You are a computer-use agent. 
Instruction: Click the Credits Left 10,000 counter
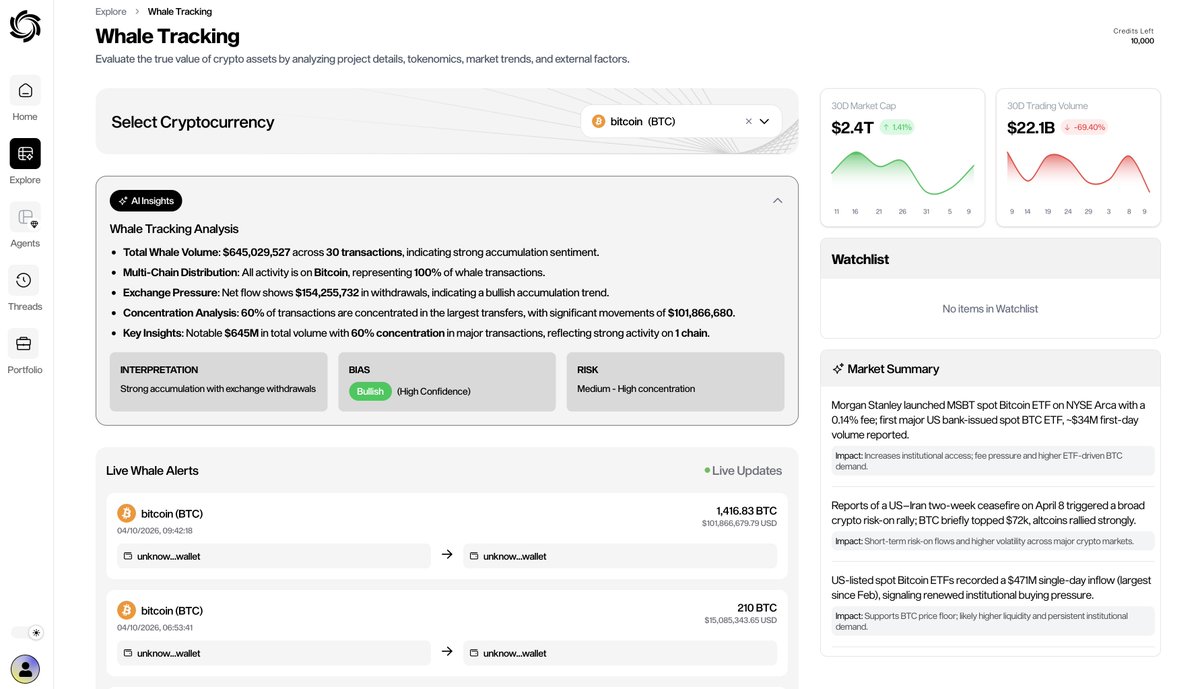(1134, 36)
